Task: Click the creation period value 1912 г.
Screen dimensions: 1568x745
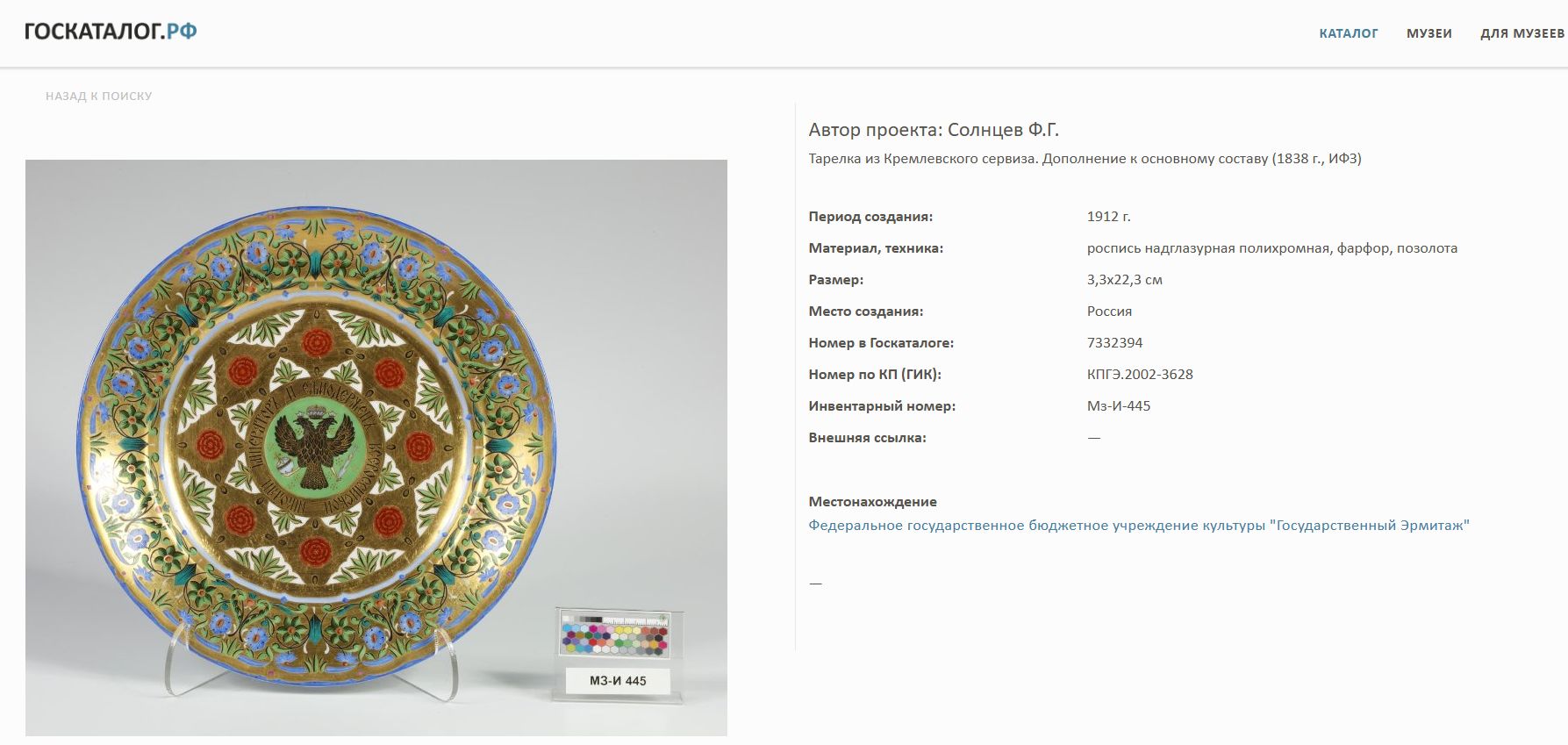Action: (1108, 217)
